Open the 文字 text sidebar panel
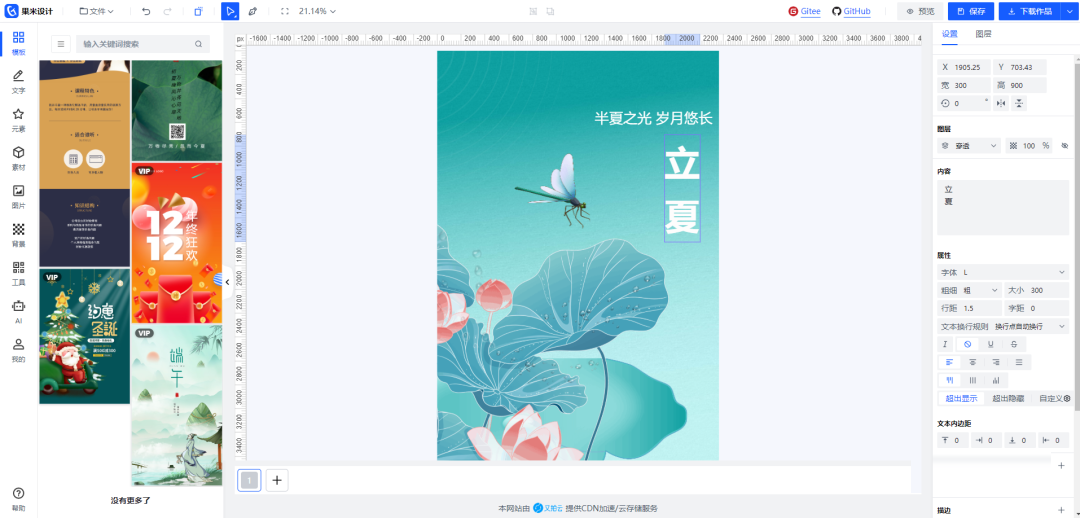Viewport: 1080px width, 518px height. (19, 81)
